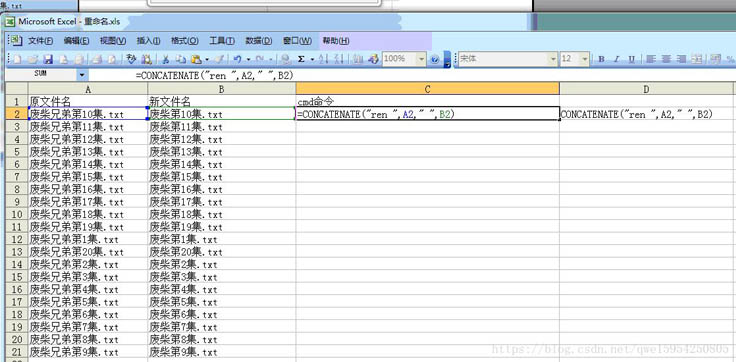This screenshot has height=362, width=736.
Task: Open the 文件(F) menu
Action: 40,41
